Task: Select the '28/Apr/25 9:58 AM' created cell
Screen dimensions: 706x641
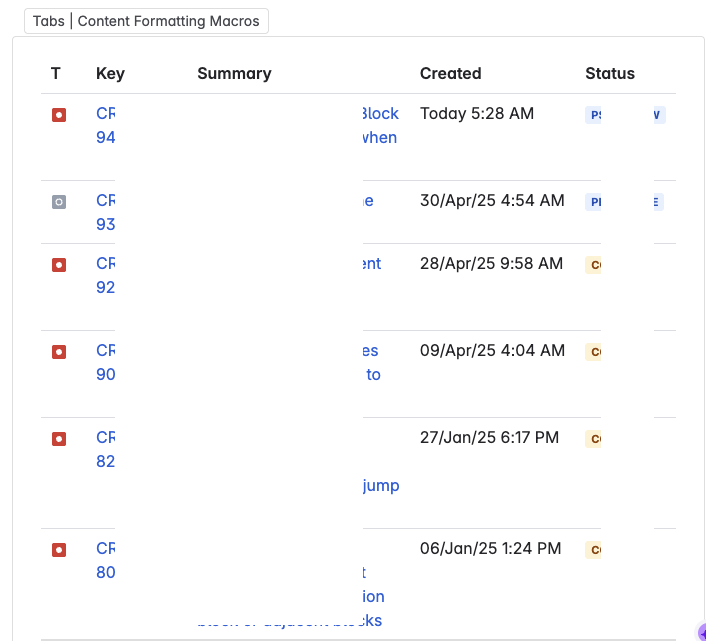Action: pyautogui.click(x=491, y=263)
